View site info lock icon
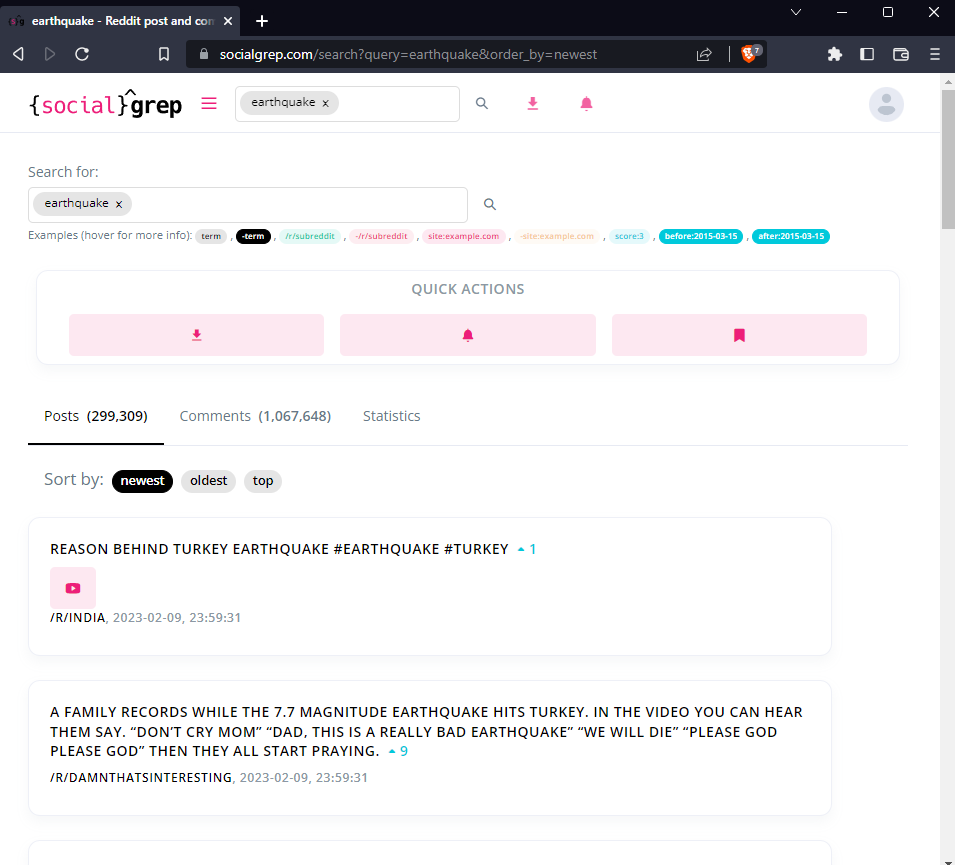This screenshot has width=955, height=865. click(204, 54)
